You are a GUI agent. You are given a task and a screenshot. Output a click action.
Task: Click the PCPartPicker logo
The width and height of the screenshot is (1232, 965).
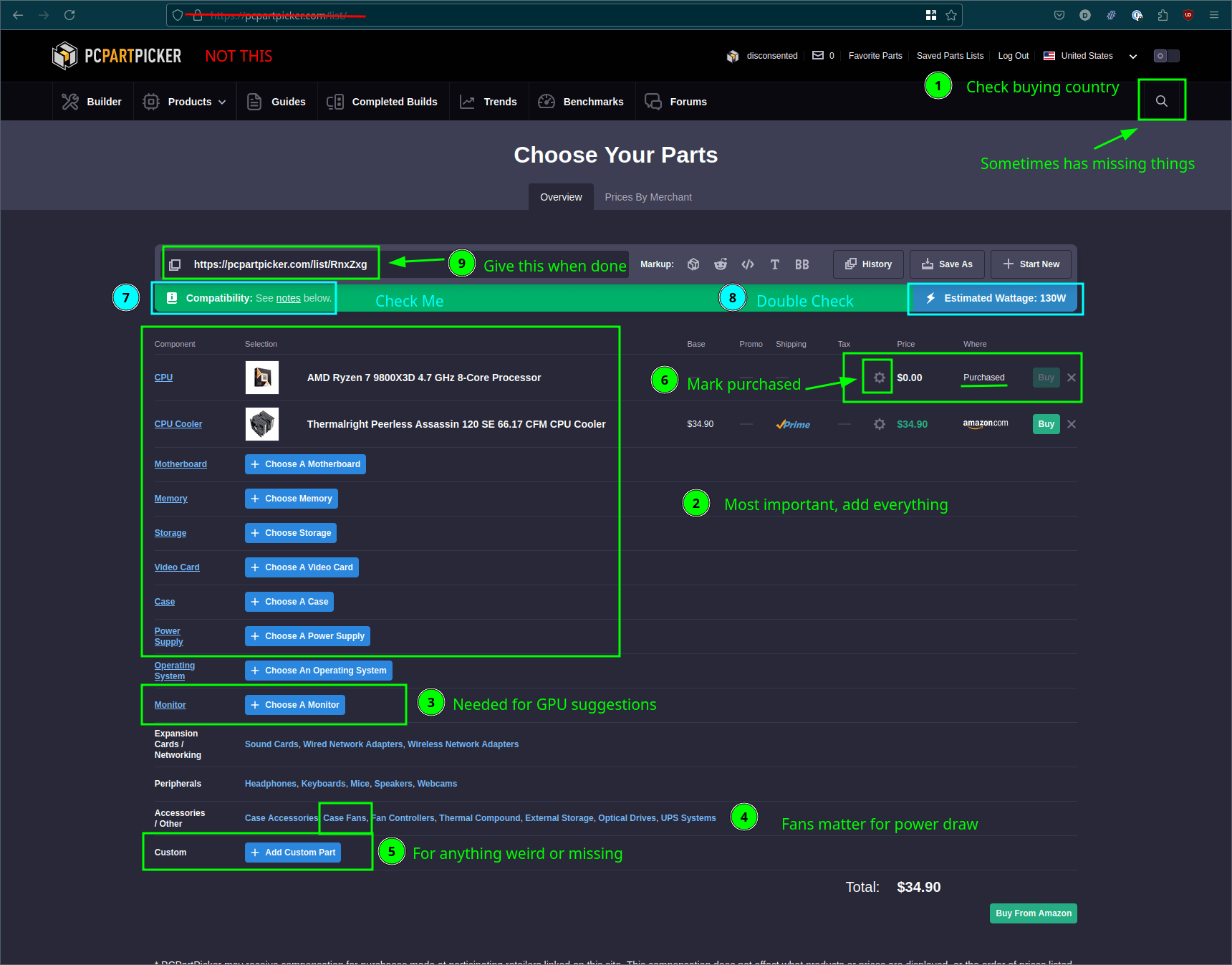point(117,56)
